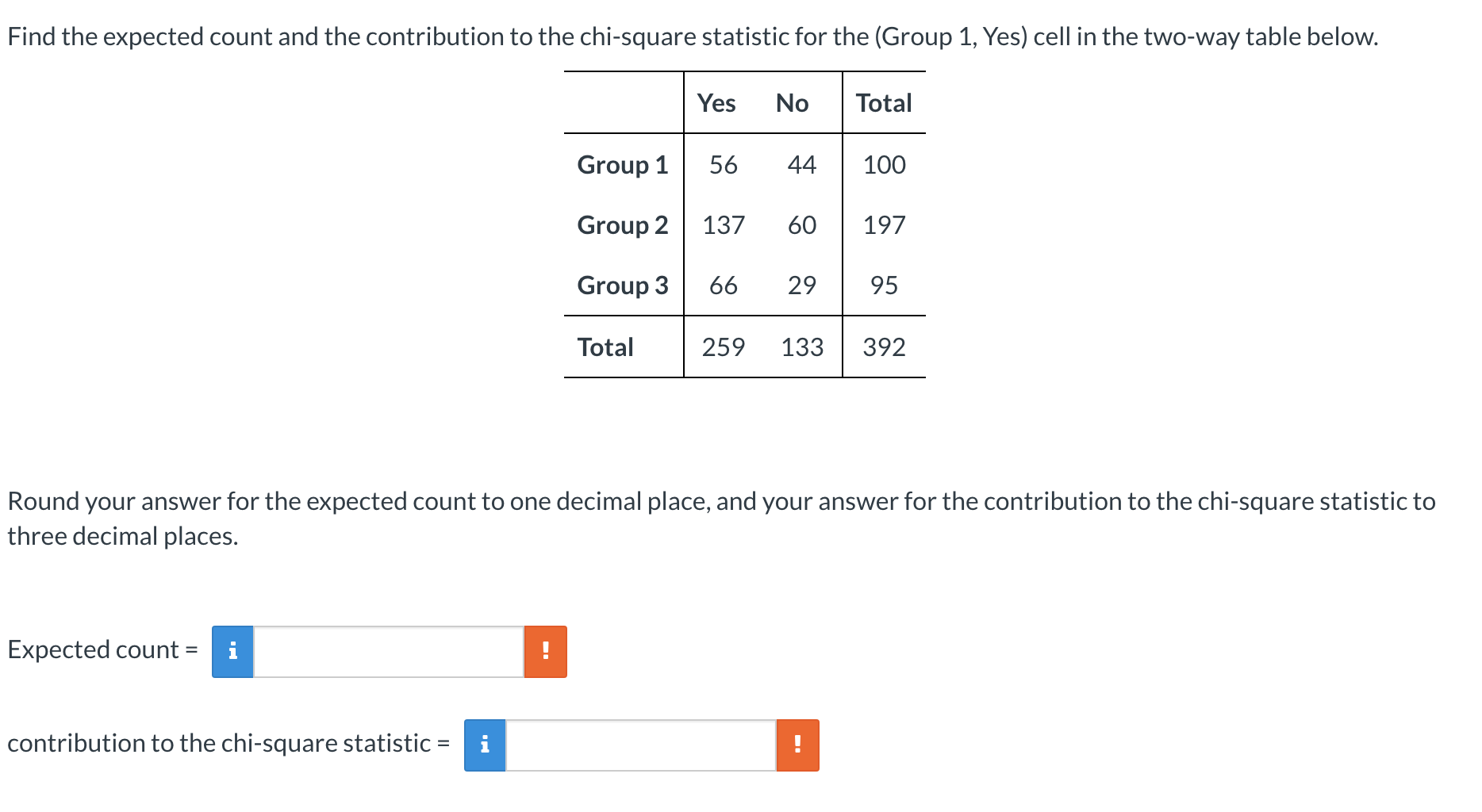Click the Group 1 Yes cell value 56

(x=724, y=165)
